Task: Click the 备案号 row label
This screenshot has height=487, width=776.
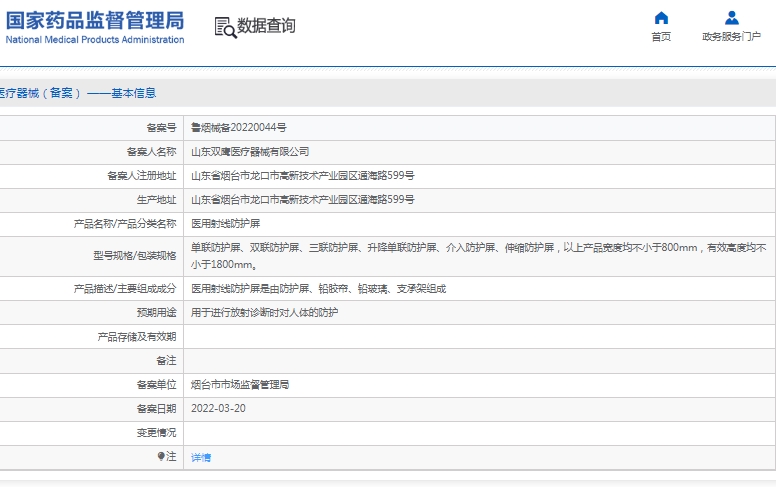Action: 161,128
